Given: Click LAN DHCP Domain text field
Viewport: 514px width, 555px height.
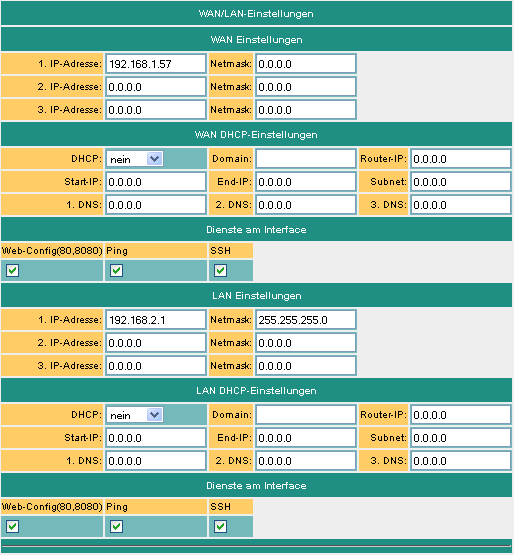Looking at the screenshot, I should [x=306, y=414].
